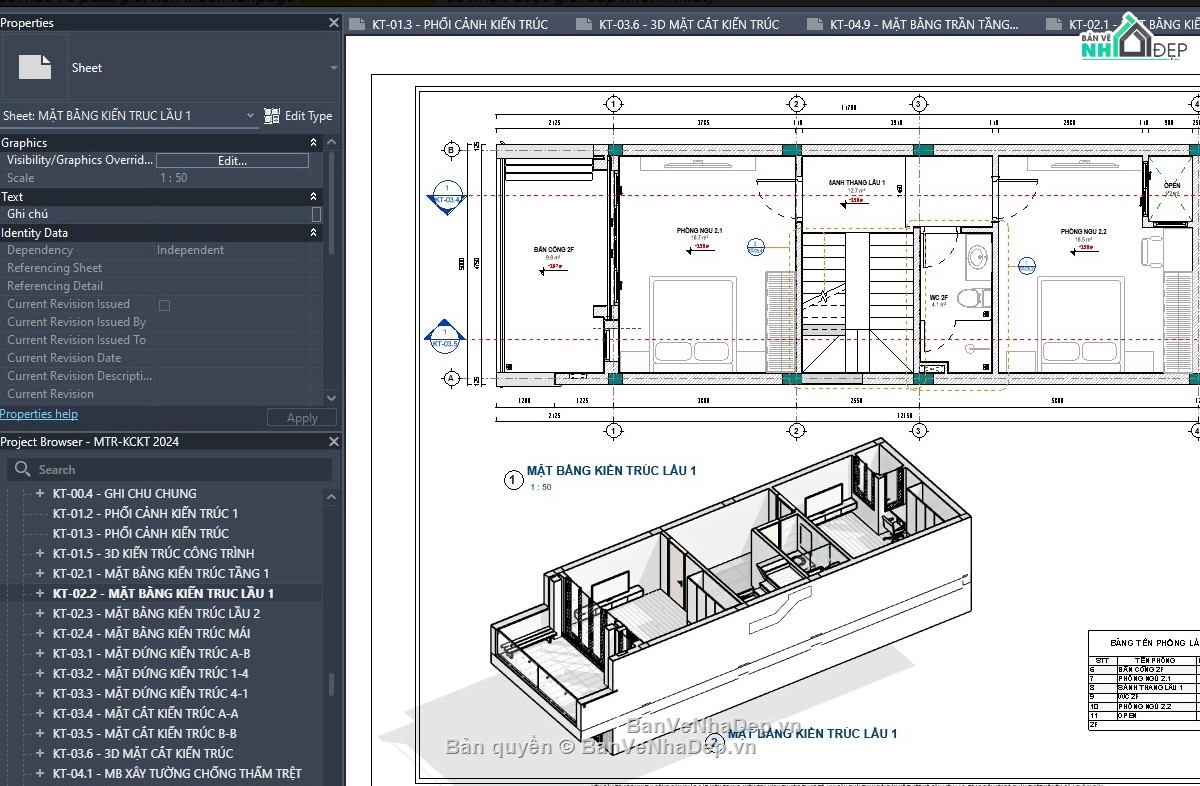Click Project Browser scroll-up arrow
Viewport: 1200px width, 786px height.
332,496
